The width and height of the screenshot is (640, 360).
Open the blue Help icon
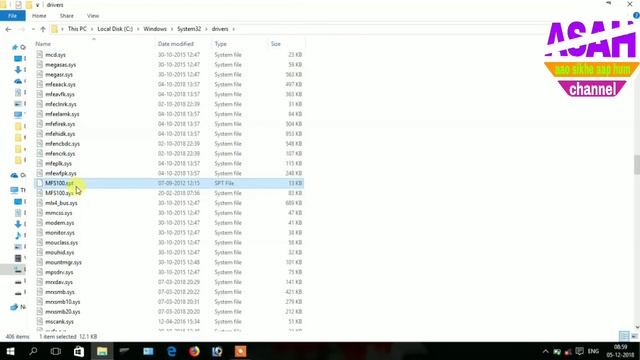(636, 16)
